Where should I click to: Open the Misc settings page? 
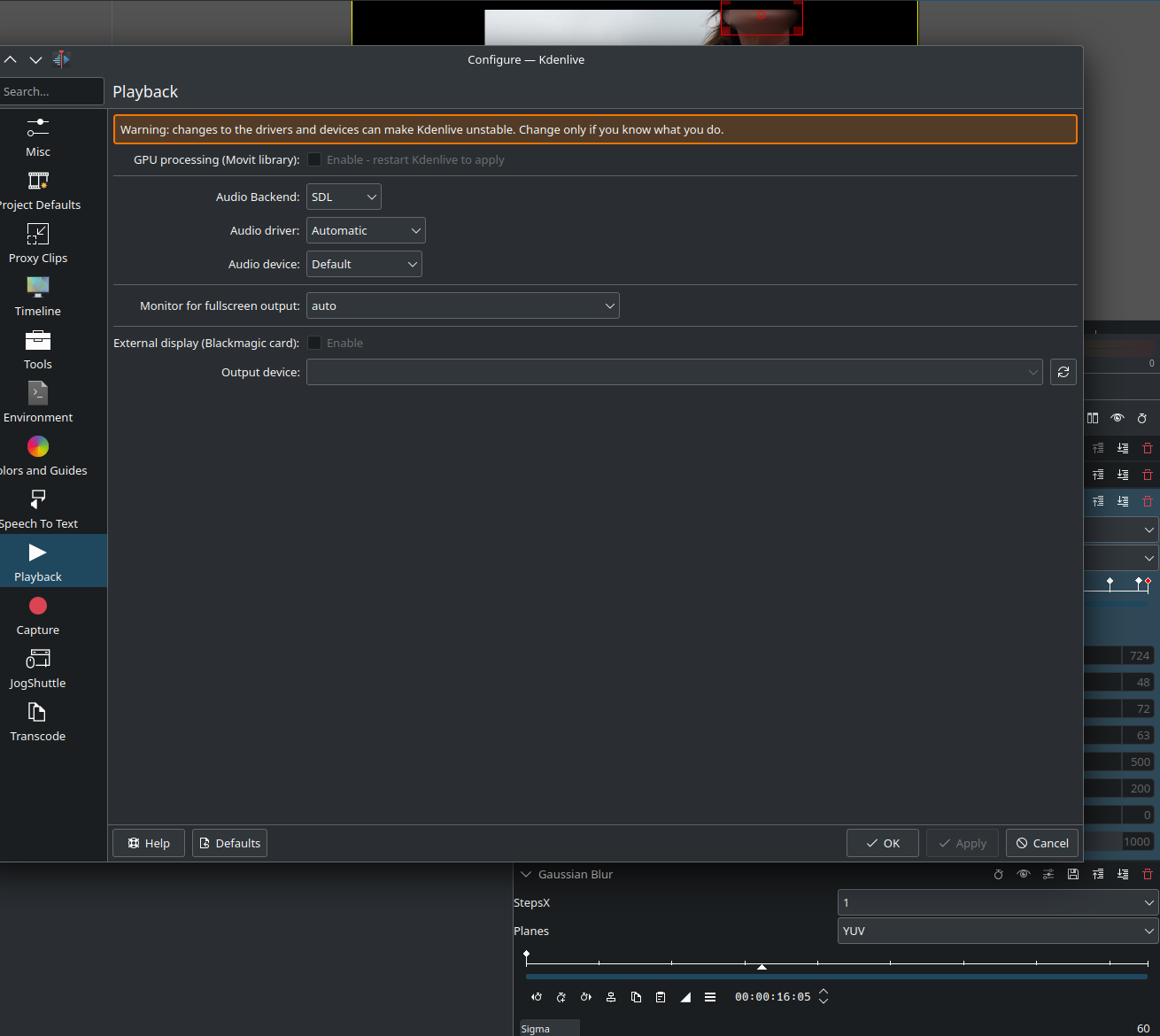38,137
